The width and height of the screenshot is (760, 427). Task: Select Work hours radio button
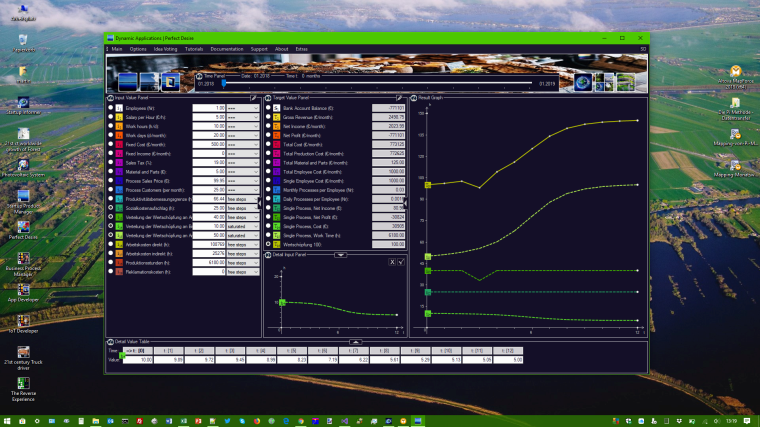tap(111, 126)
